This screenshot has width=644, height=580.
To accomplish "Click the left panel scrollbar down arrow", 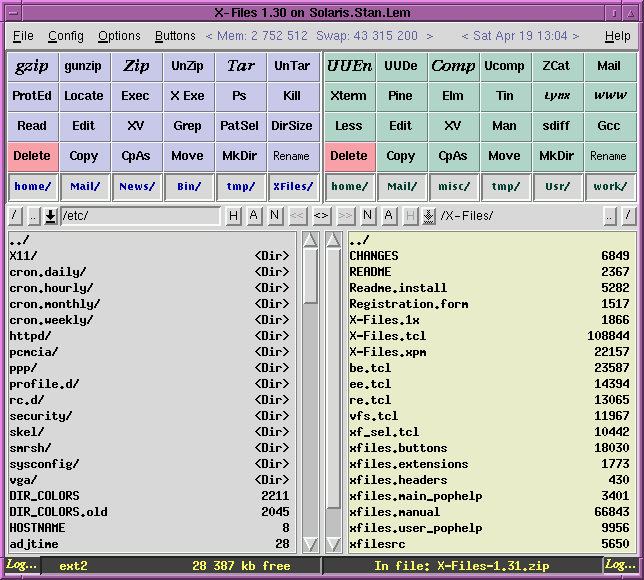I will [310, 544].
